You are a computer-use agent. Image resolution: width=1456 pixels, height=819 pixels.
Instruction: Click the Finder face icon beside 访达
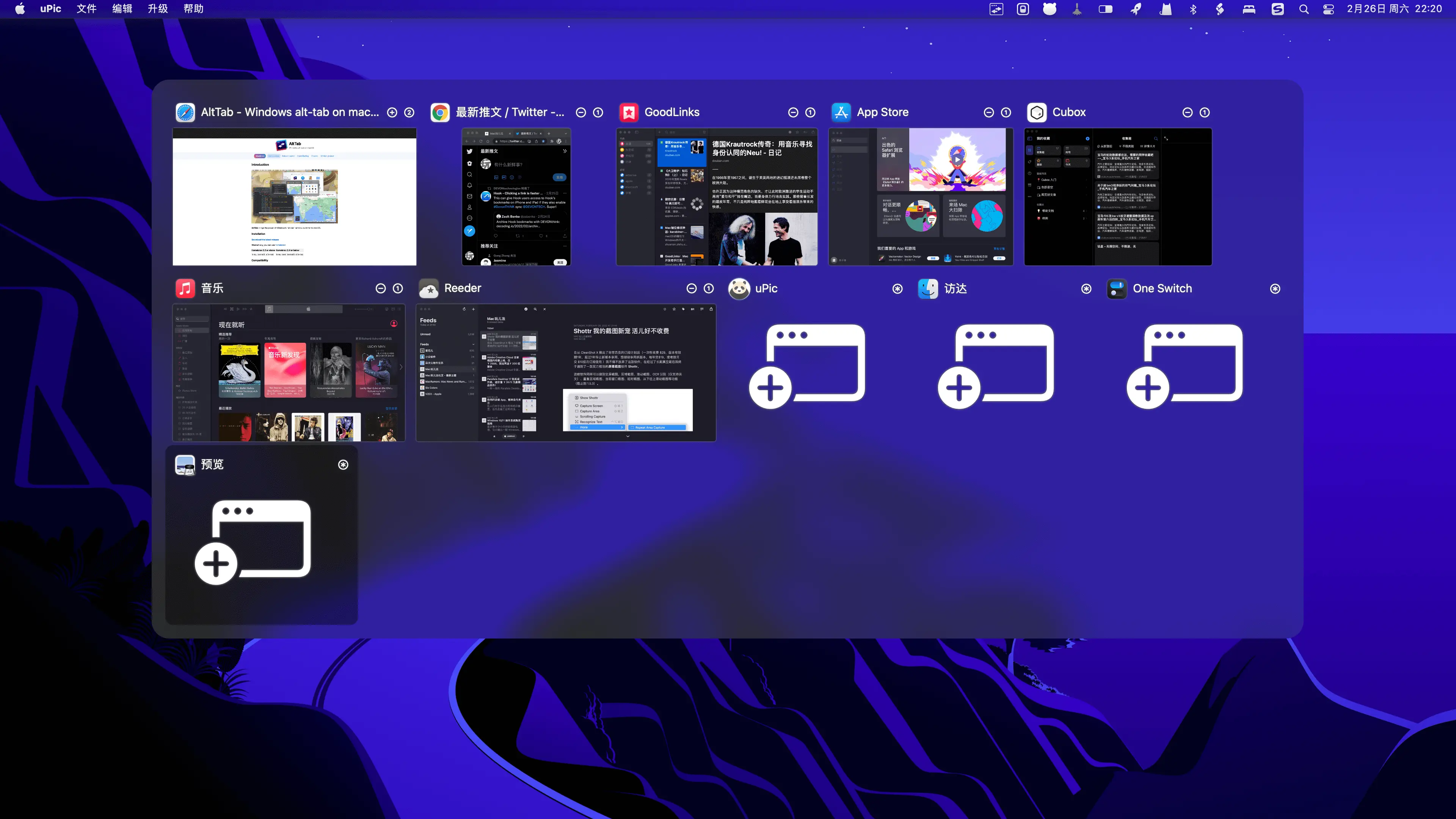(928, 288)
